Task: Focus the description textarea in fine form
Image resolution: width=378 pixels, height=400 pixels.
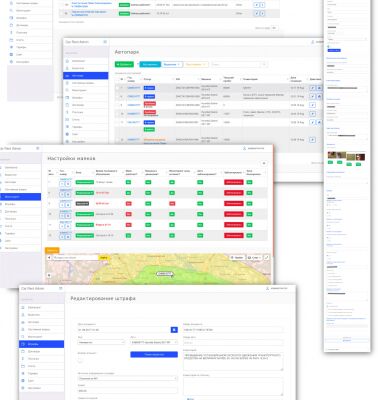Action: 233,361
